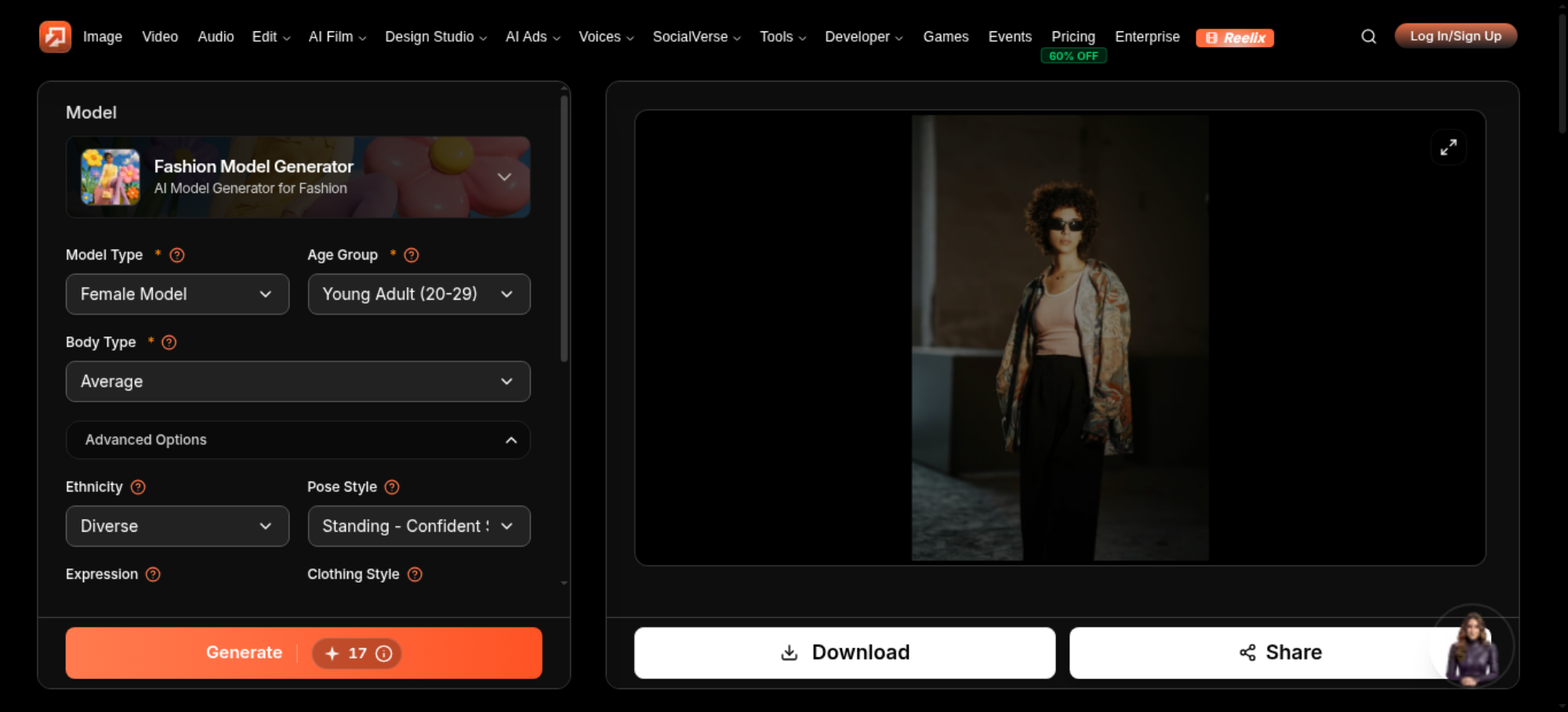Open the AI Ads menu

(533, 37)
